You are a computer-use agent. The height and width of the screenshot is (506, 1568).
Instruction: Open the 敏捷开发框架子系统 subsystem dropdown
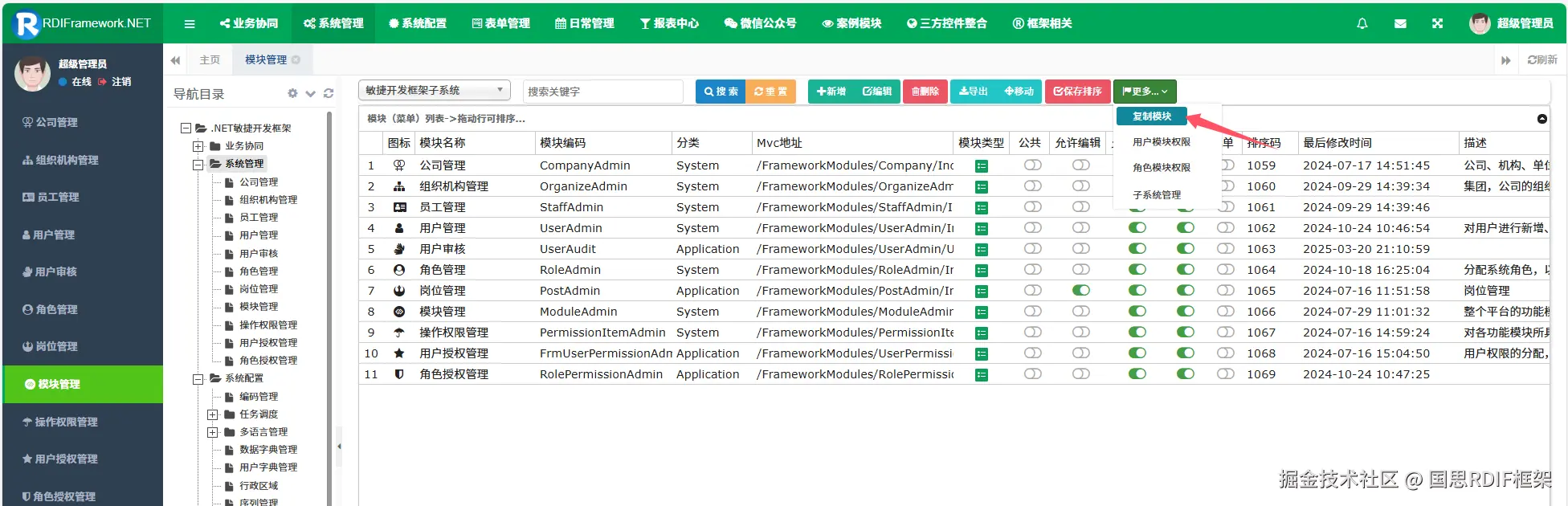(x=435, y=91)
